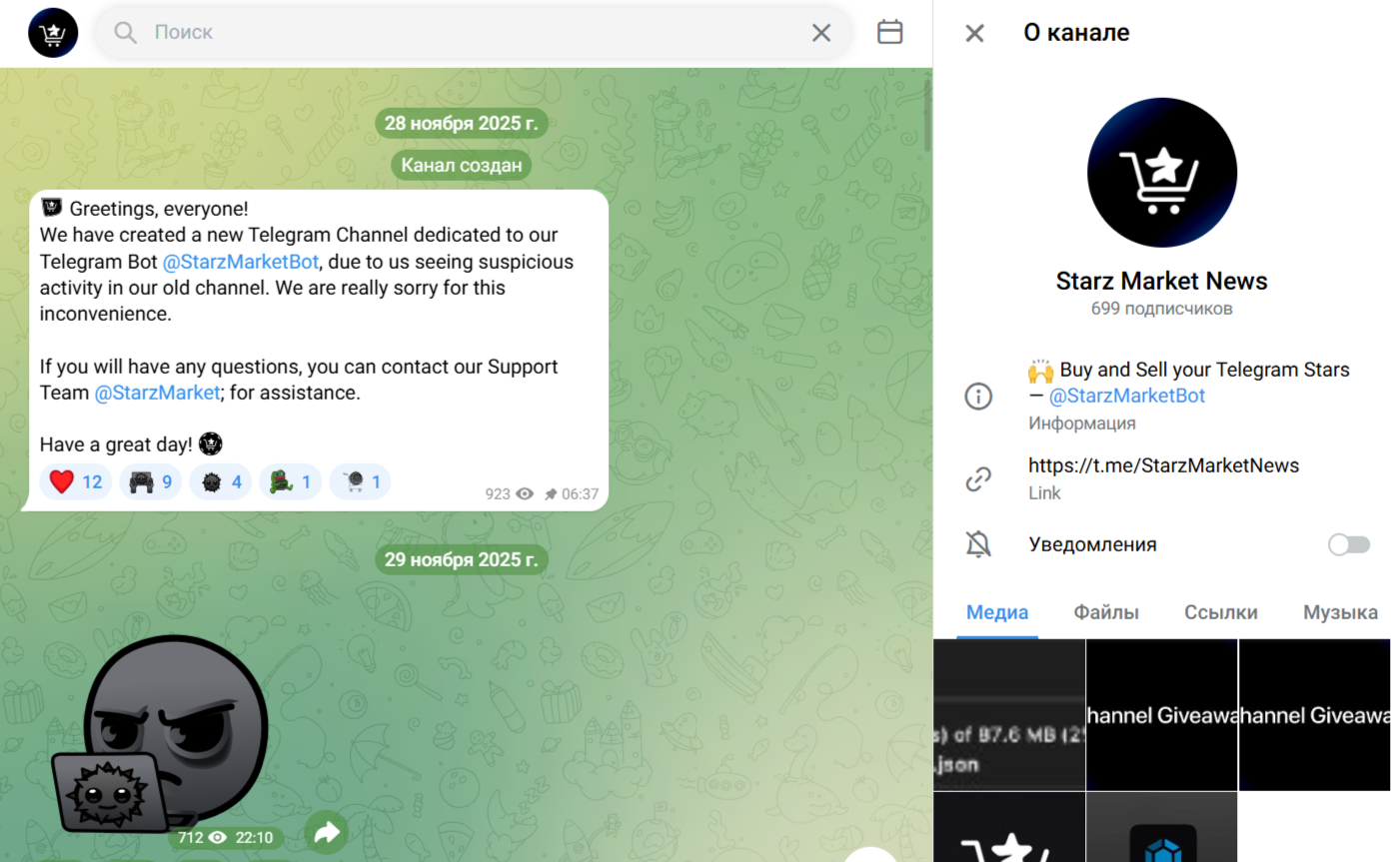Click the Канал создан service message
Image resolution: width=1400 pixels, height=862 pixels.
(x=461, y=165)
